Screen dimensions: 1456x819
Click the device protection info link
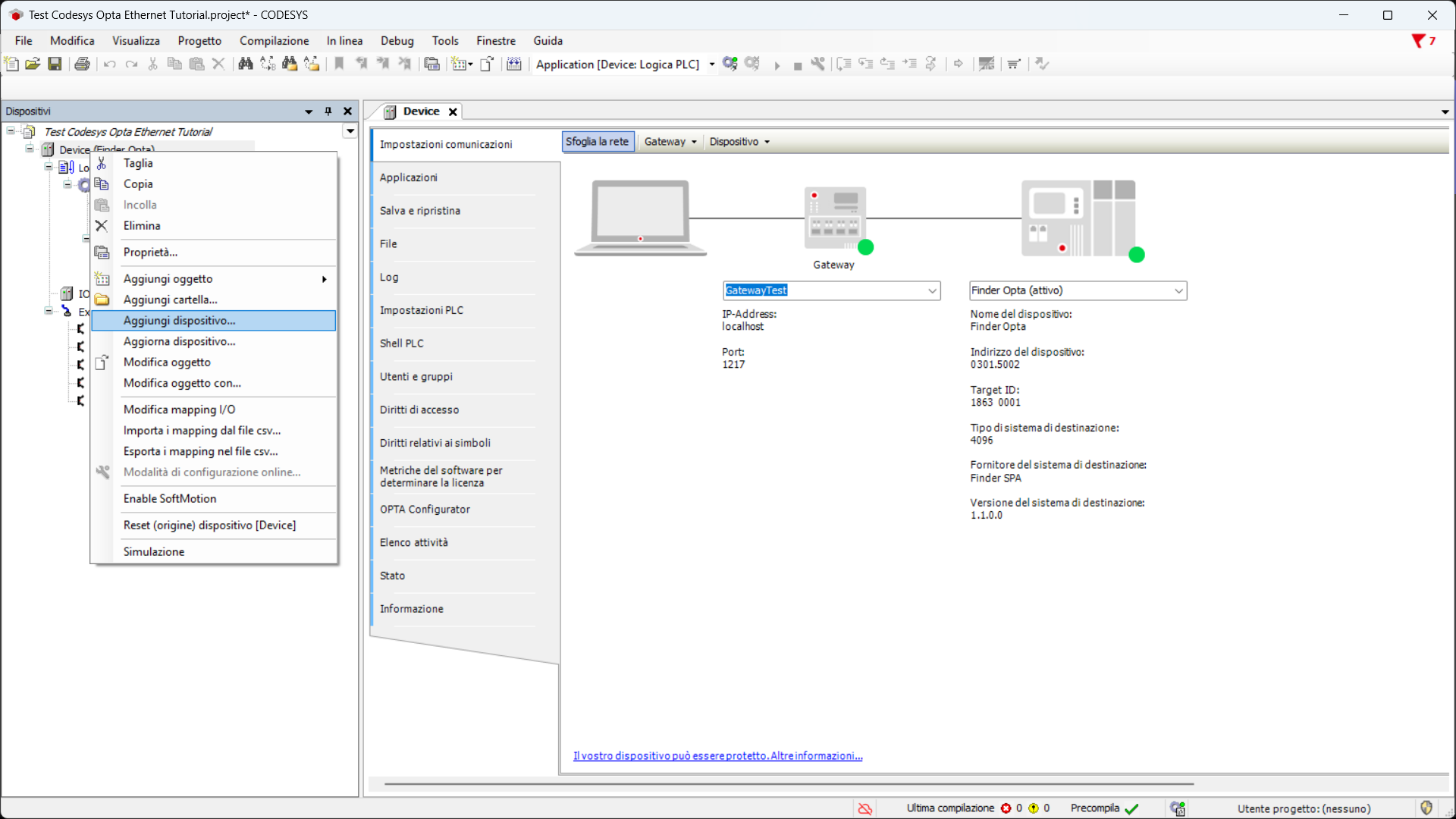click(717, 756)
